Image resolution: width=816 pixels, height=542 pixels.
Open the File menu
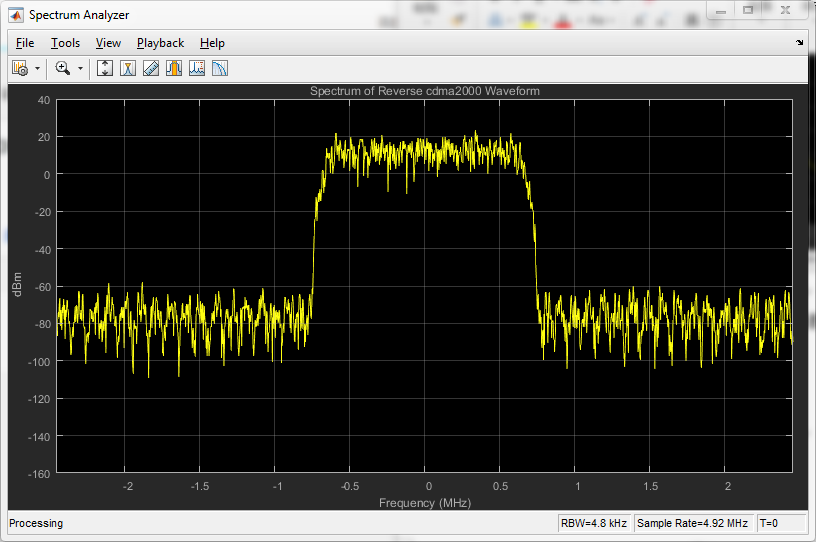pyautogui.click(x=25, y=43)
